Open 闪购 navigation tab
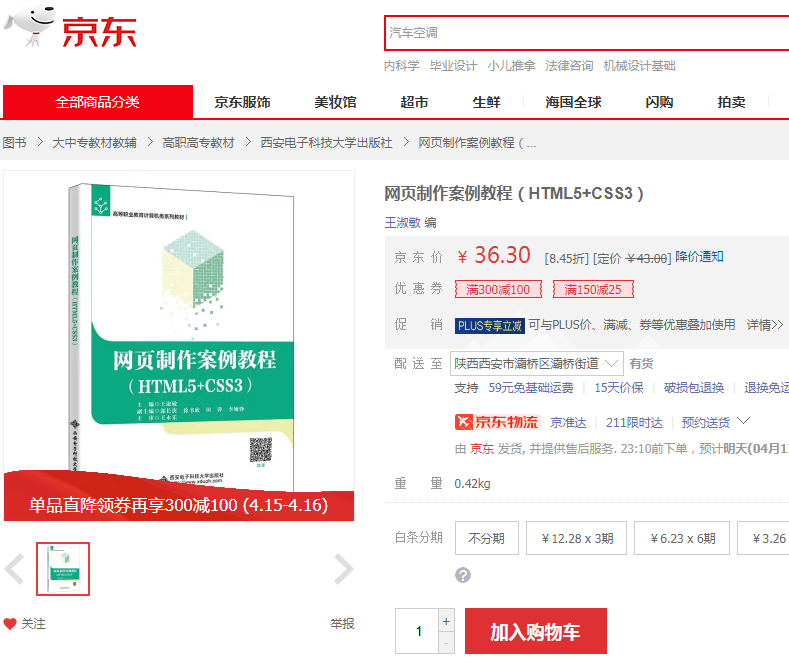Image resolution: width=789 pixels, height=658 pixels. click(x=659, y=102)
